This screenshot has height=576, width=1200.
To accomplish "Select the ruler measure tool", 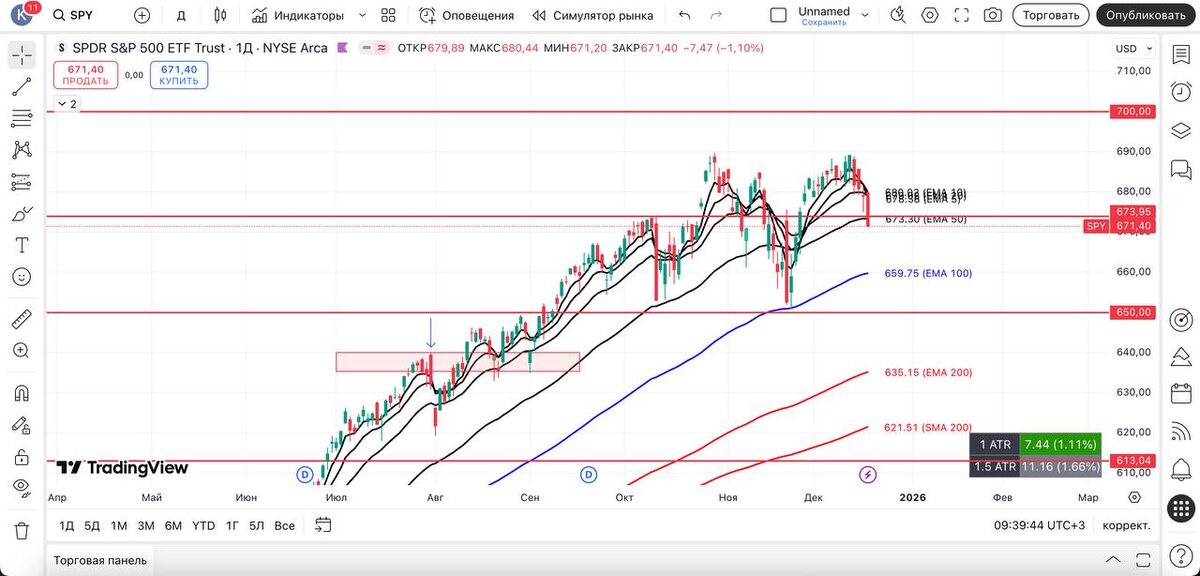I will [22, 320].
